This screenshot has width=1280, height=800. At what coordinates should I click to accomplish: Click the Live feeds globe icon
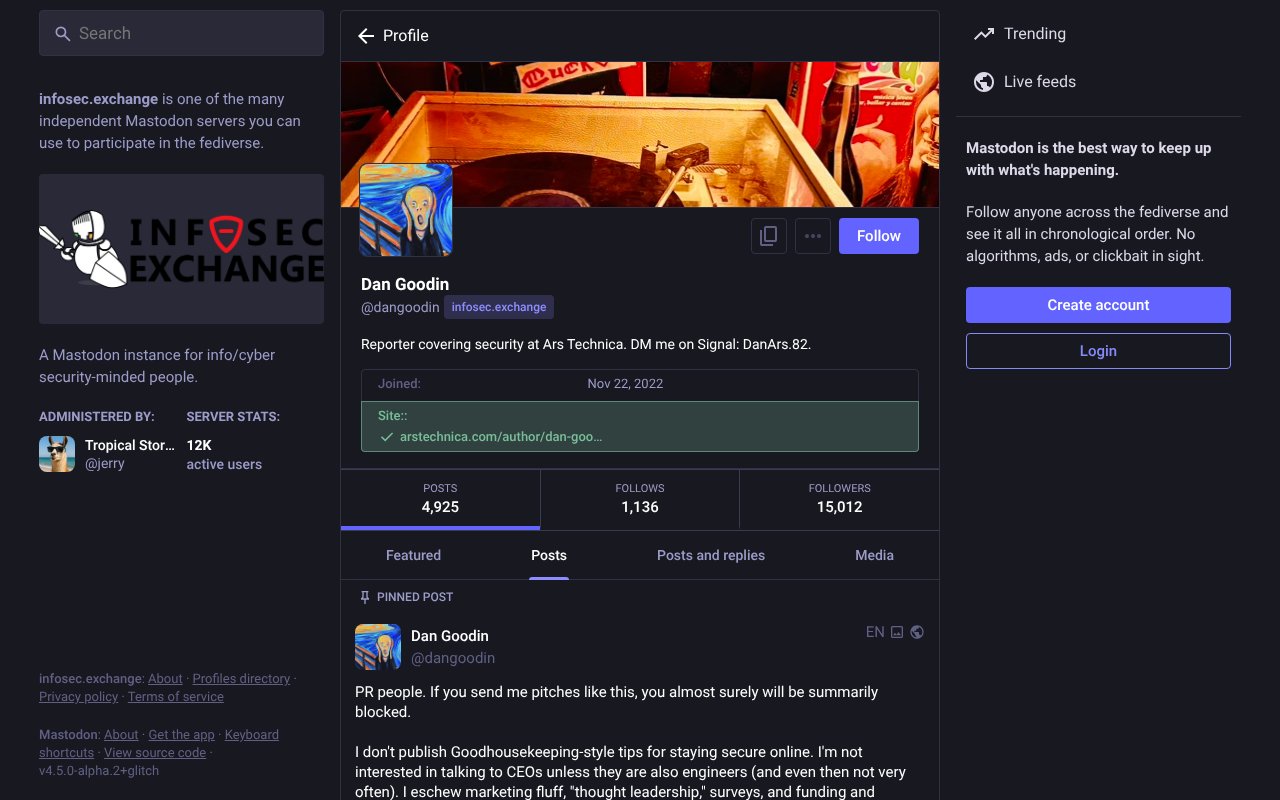click(984, 82)
